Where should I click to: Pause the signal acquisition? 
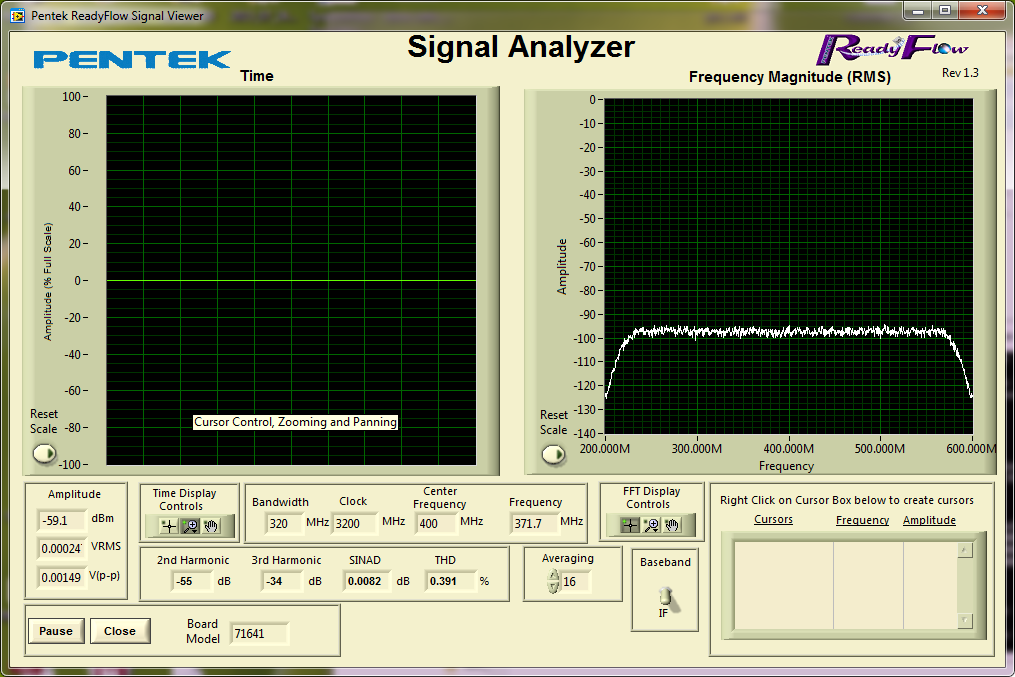(56, 631)
